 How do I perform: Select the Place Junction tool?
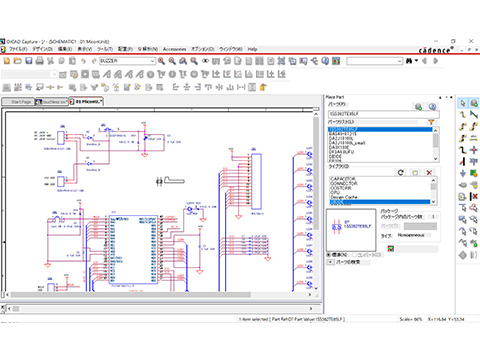pos(474,150)
